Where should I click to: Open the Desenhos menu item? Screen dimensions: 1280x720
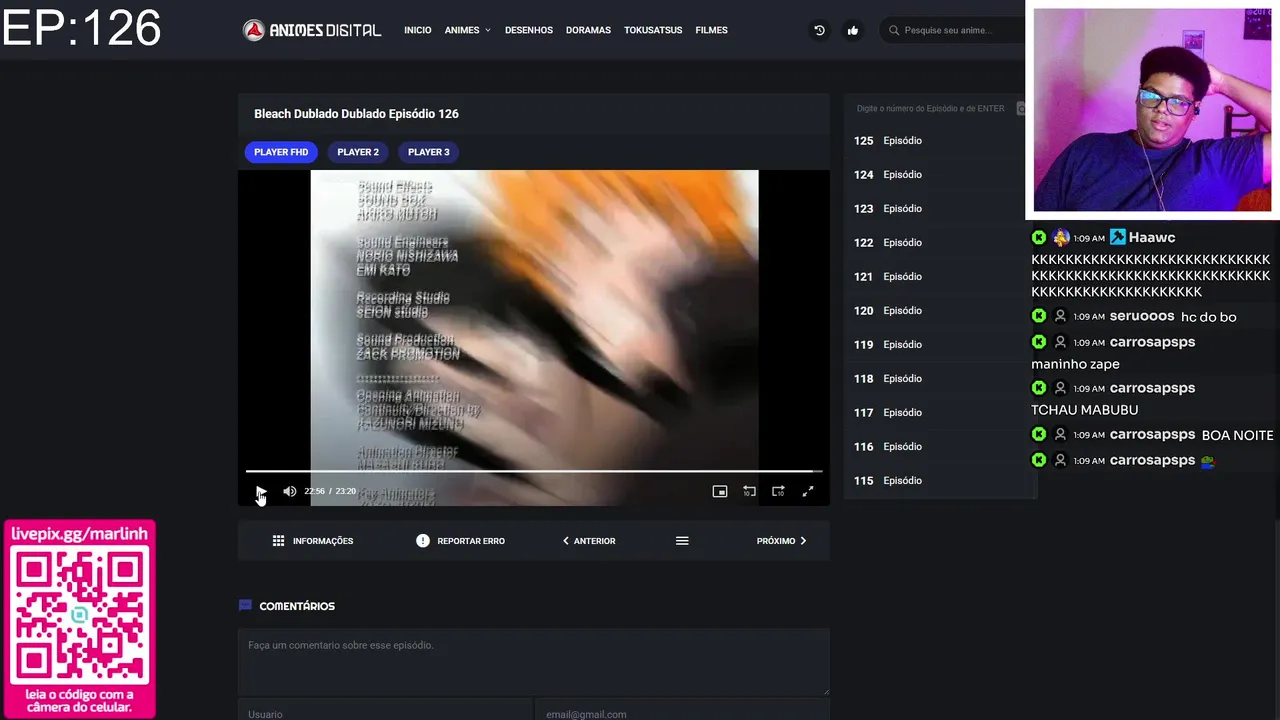click(529, 30)
